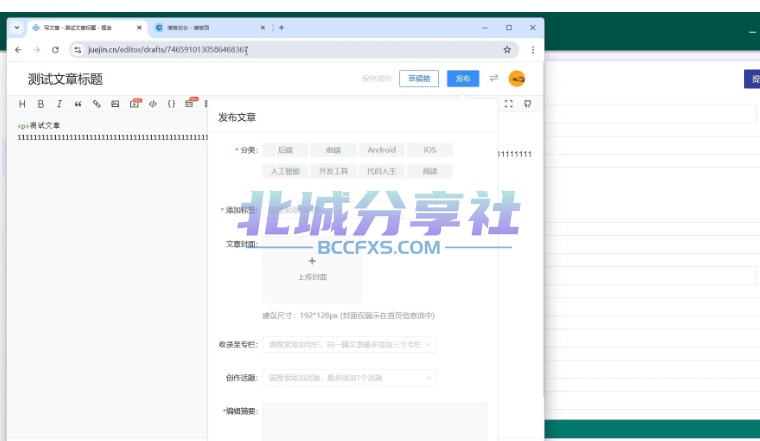
Task: Reload the juejin editor page
Action: [55, 49]
